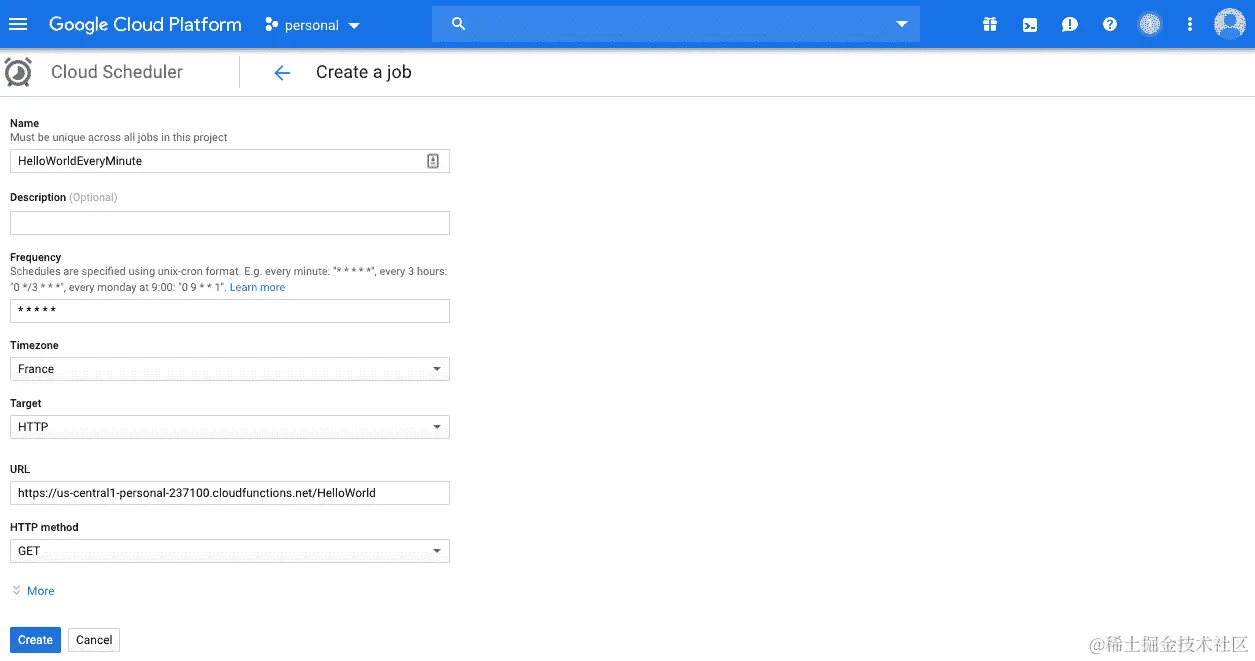Open the Learn more link

tap(257, 287)
